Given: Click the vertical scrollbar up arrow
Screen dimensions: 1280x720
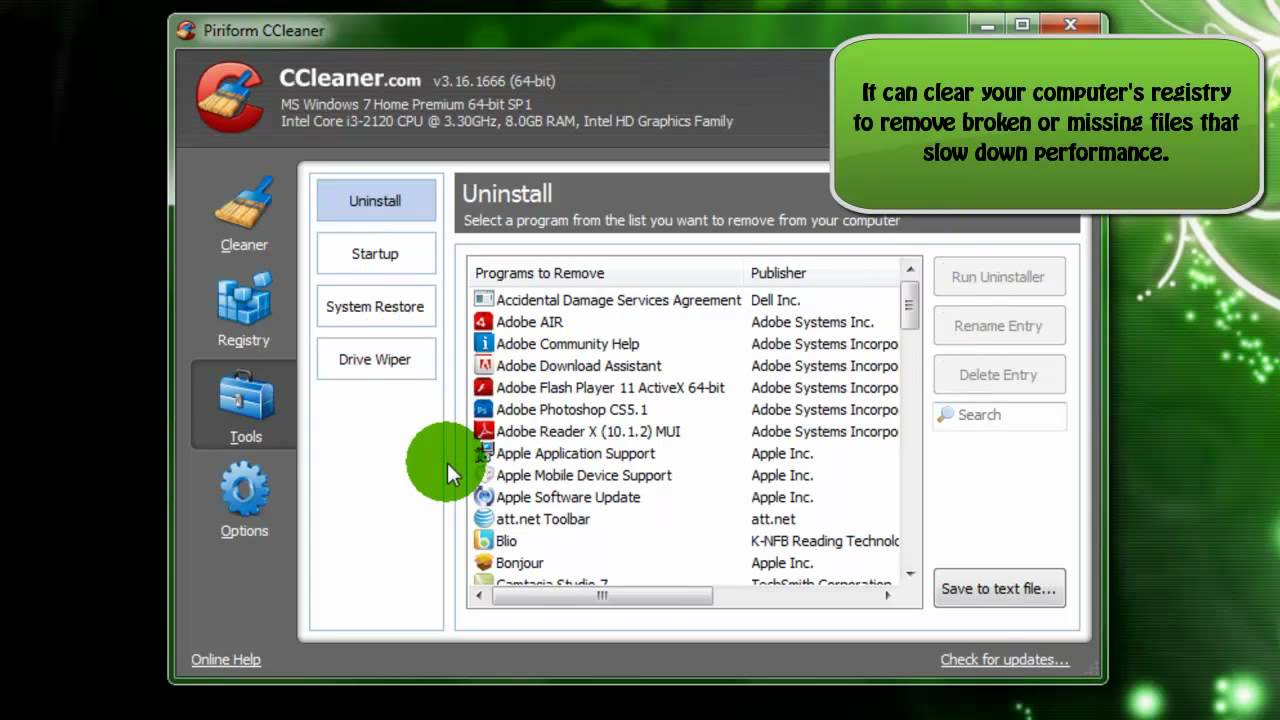Looking at the screenshot, I should (910, 269).
